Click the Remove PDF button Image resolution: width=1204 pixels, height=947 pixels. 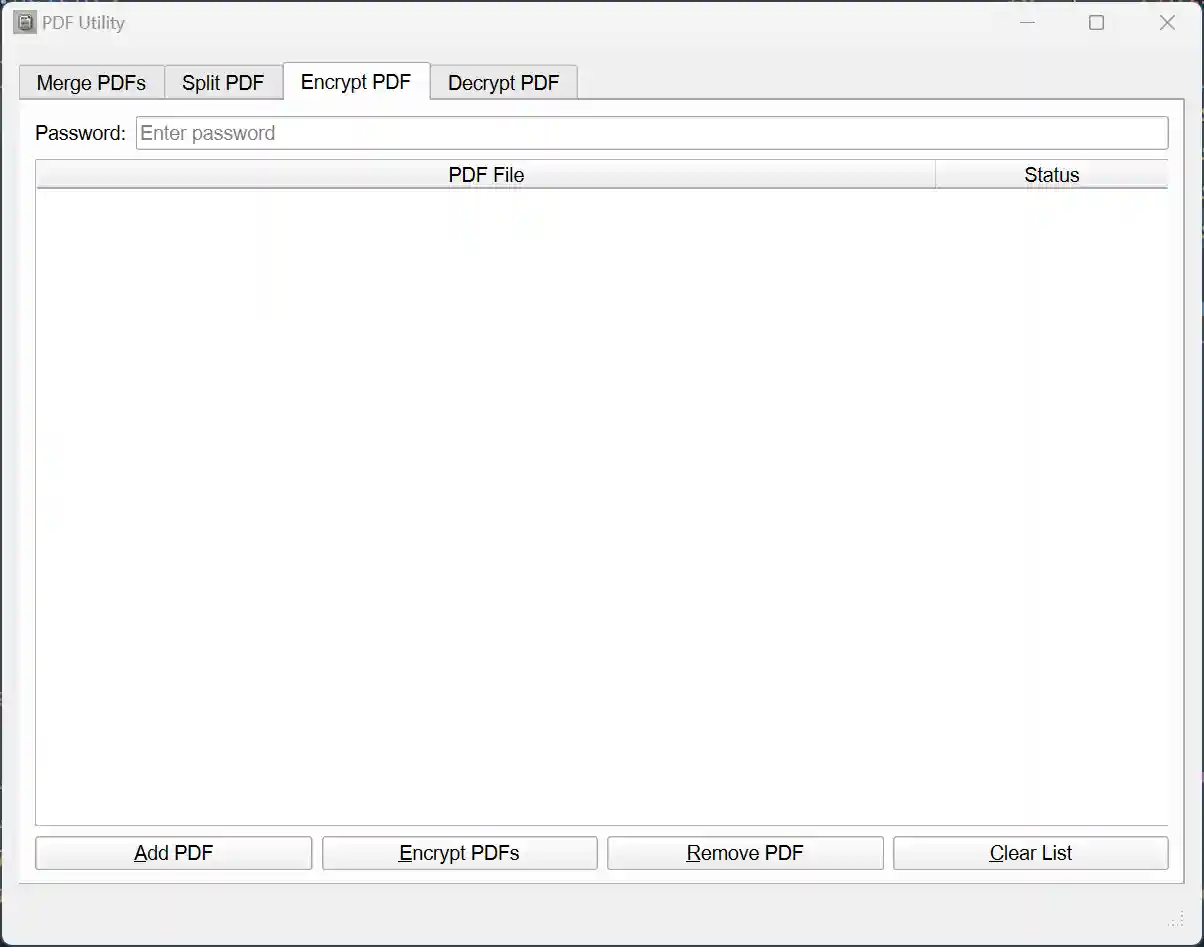[745, 853]
